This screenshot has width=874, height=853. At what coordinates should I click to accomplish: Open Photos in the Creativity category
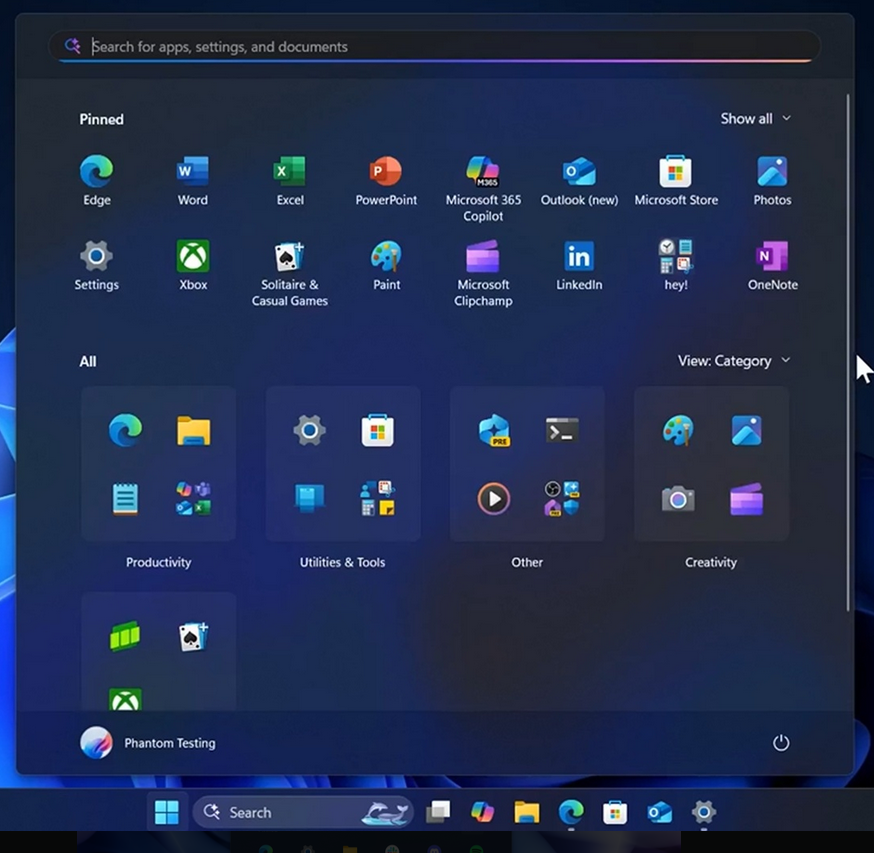click(x=746, y=430)
